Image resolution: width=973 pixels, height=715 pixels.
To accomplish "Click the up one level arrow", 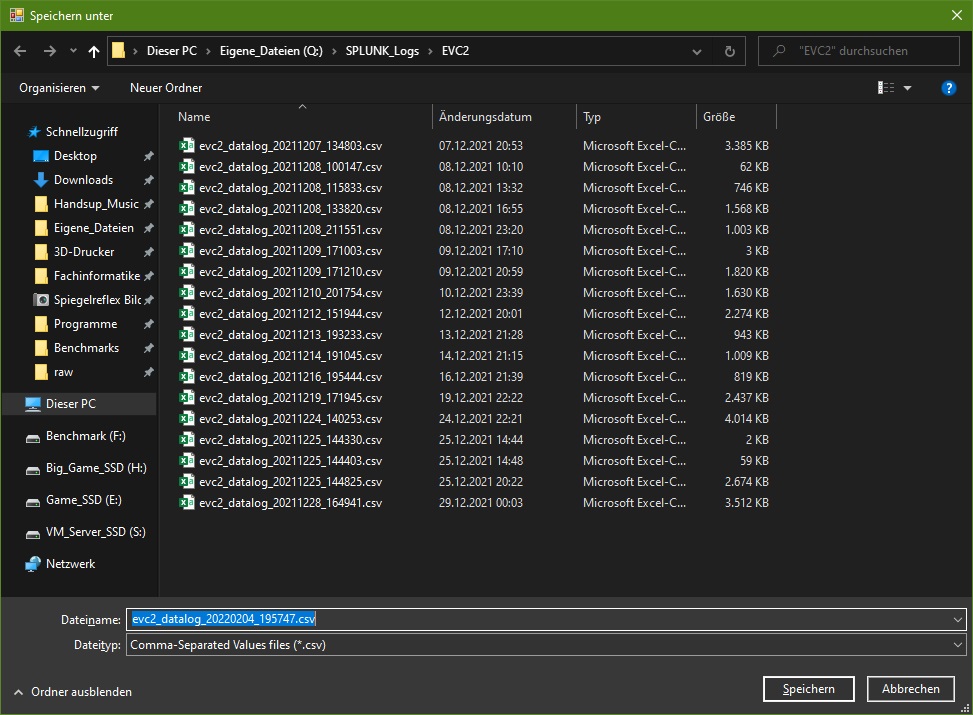I will (94, 51).
